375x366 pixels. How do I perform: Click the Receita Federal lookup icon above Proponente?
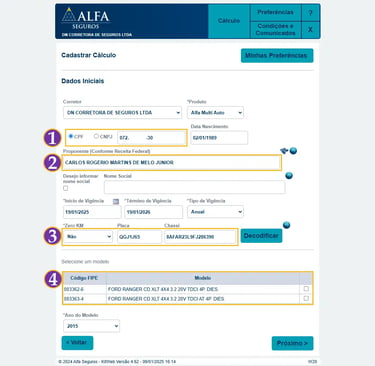pos(284,151)
